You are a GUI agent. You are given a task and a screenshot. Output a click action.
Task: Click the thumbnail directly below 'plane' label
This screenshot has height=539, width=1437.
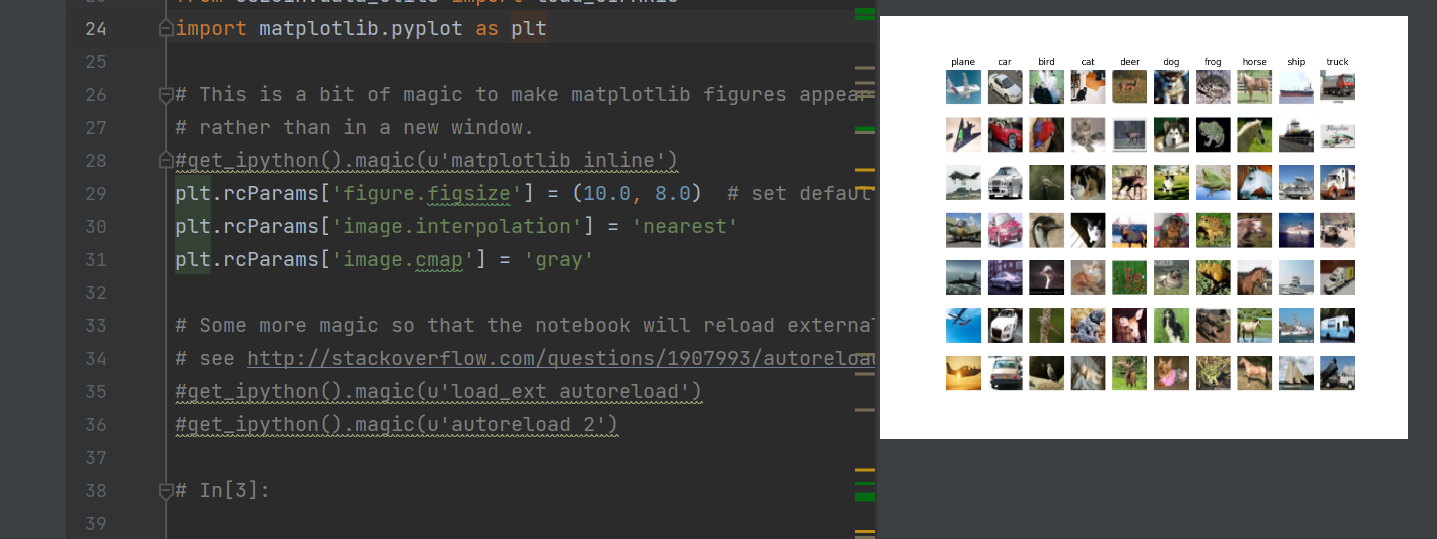click(963, 87)
